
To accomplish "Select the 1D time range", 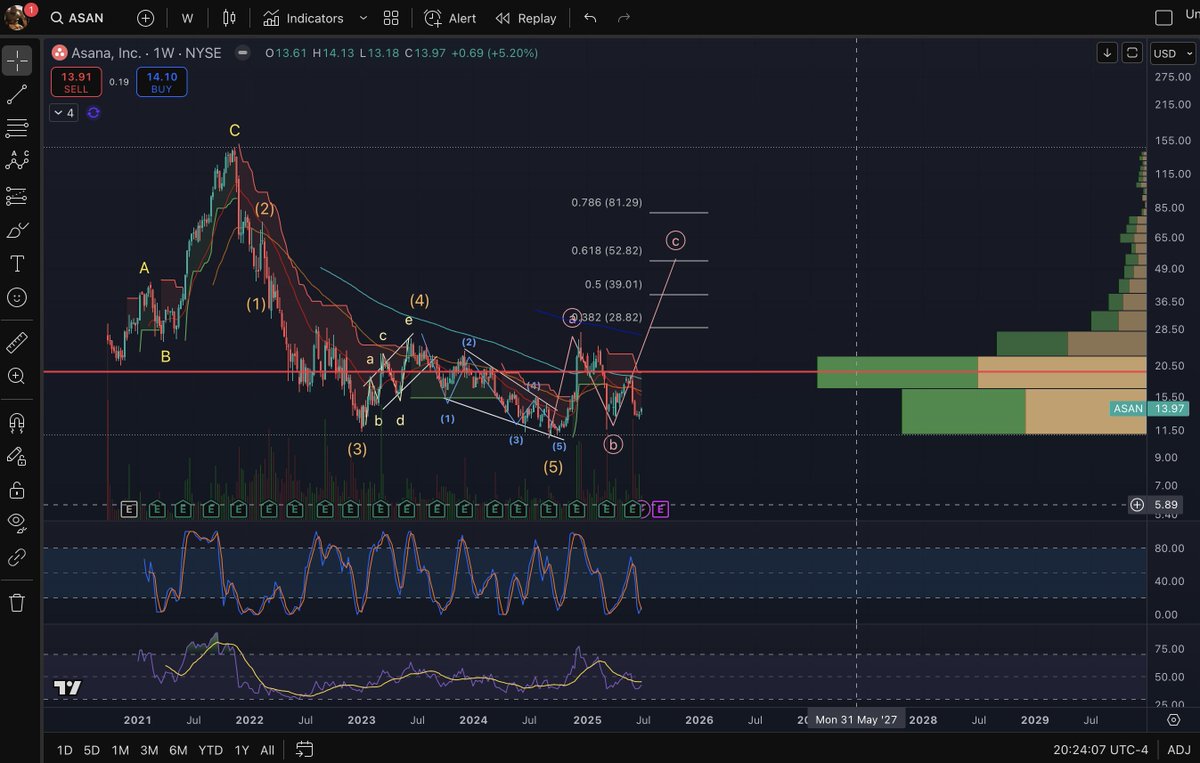I will click(64, 750).
